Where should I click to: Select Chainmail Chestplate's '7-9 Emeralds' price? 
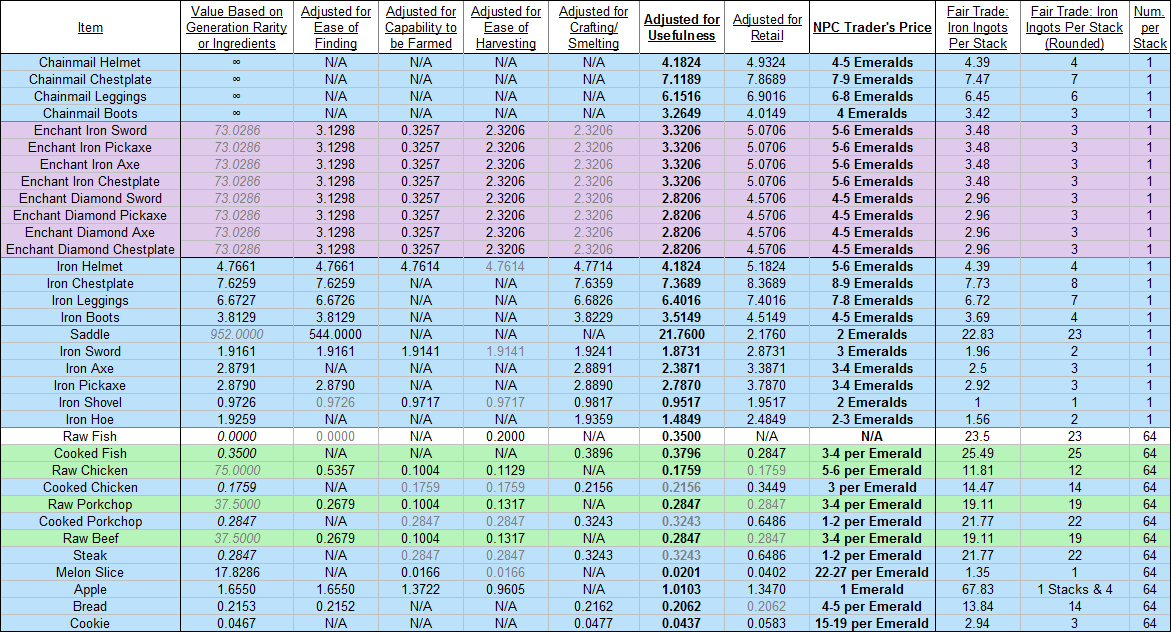click(x=872, y=79)
